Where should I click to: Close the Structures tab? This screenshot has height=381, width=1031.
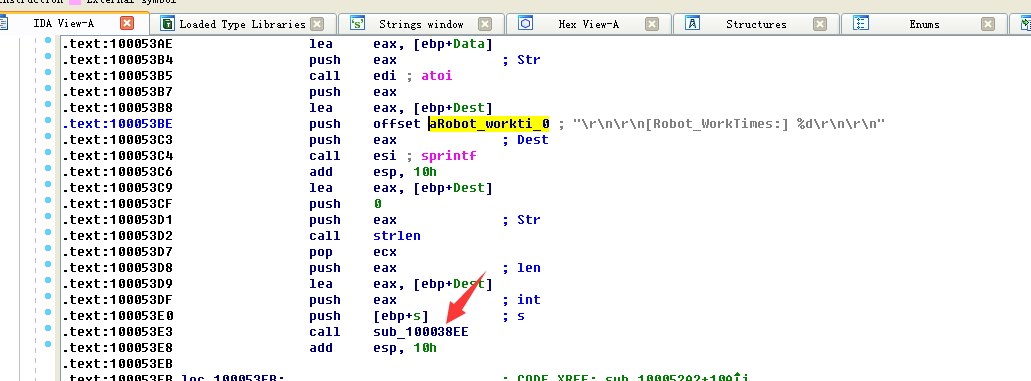click(820, 24)
